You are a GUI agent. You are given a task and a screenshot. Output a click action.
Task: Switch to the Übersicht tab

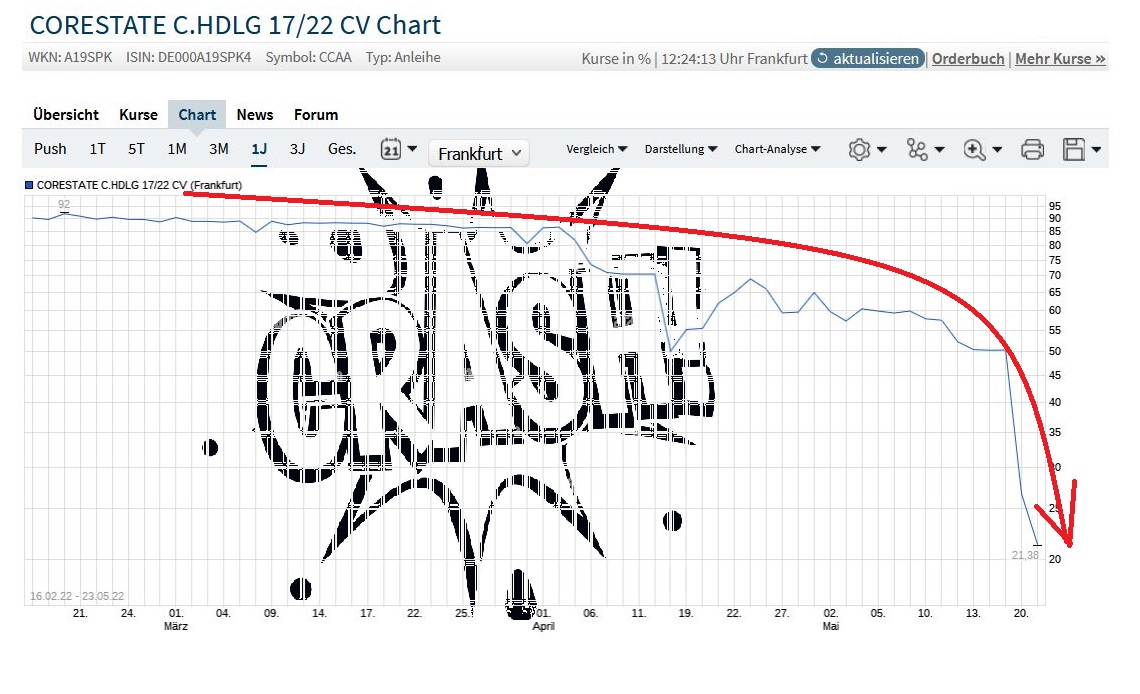point(66,114)
